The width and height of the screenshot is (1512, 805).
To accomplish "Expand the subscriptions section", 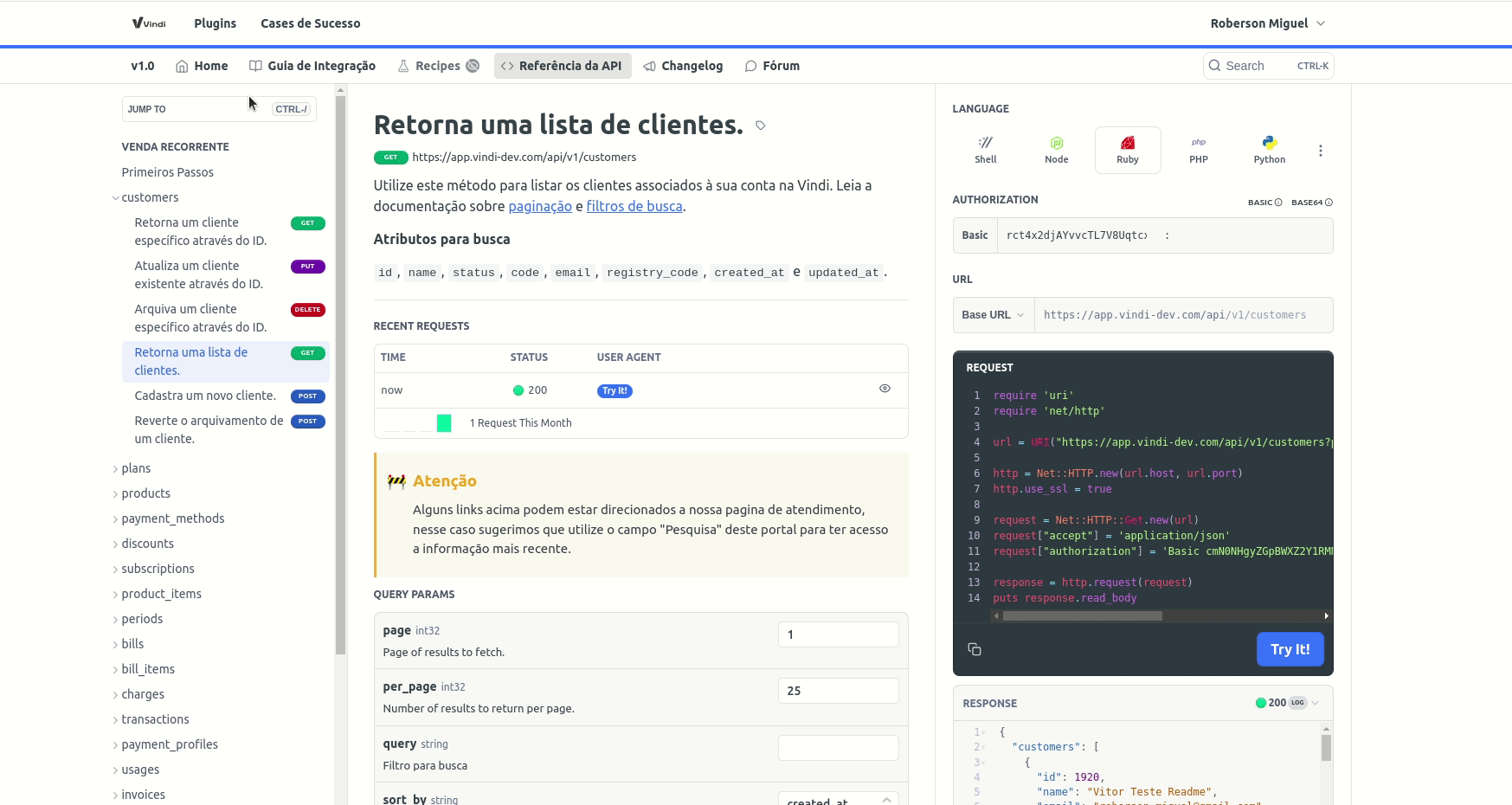I will click(x=116, y=570).
